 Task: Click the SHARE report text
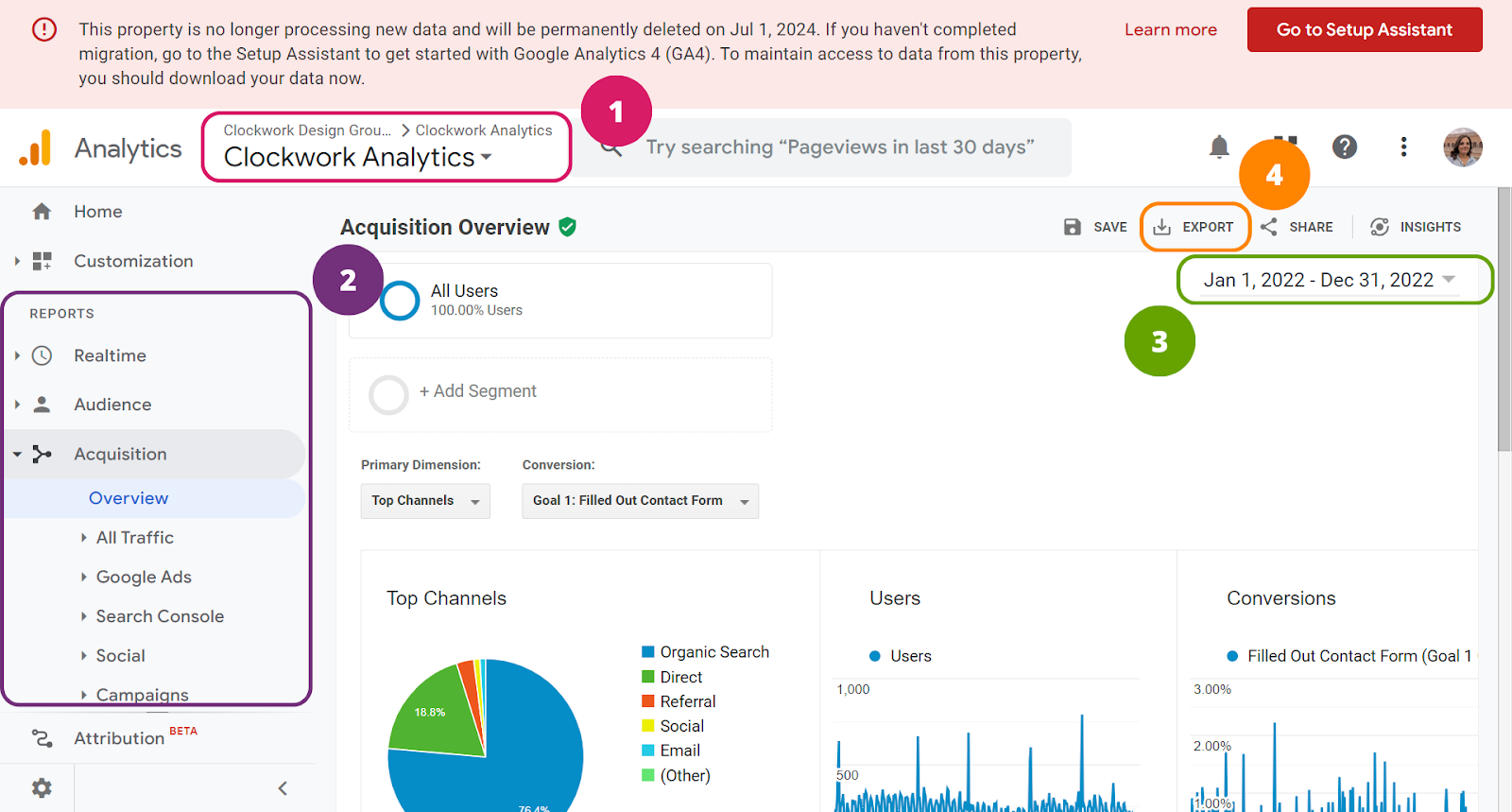click(x=1311, y=227)
